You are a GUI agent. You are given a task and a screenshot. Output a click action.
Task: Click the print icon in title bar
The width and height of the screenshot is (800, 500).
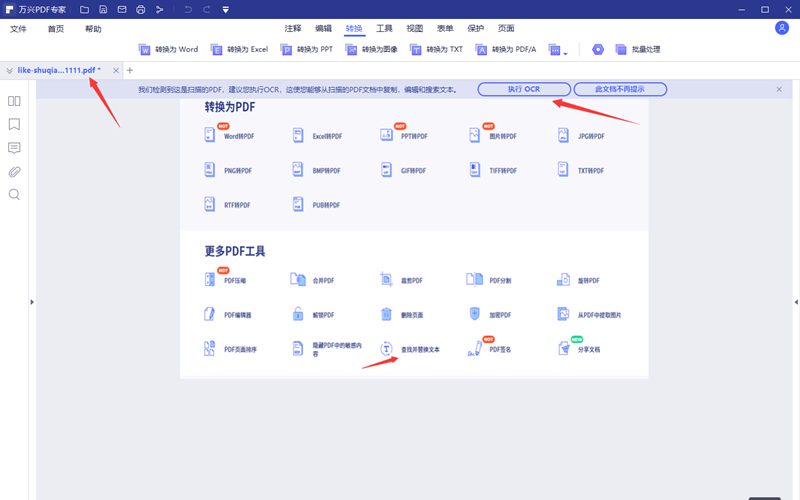click(x=140, y=10)
